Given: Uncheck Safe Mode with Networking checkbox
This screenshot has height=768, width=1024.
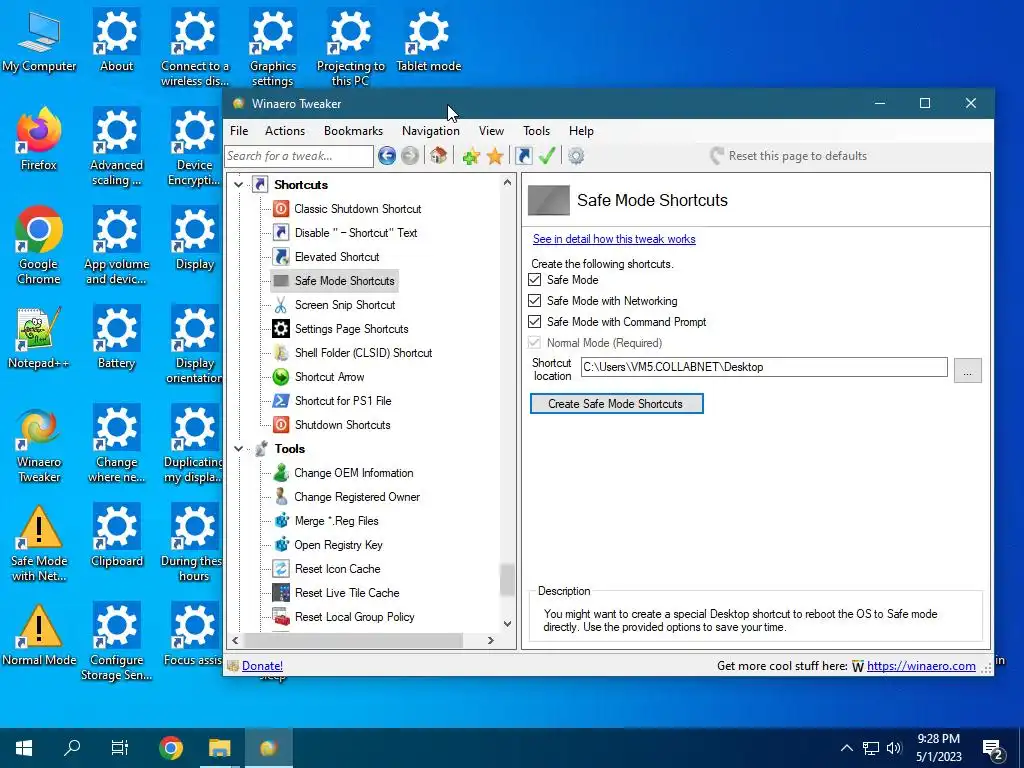Looking at the screenshot, I should click(535, 300).
